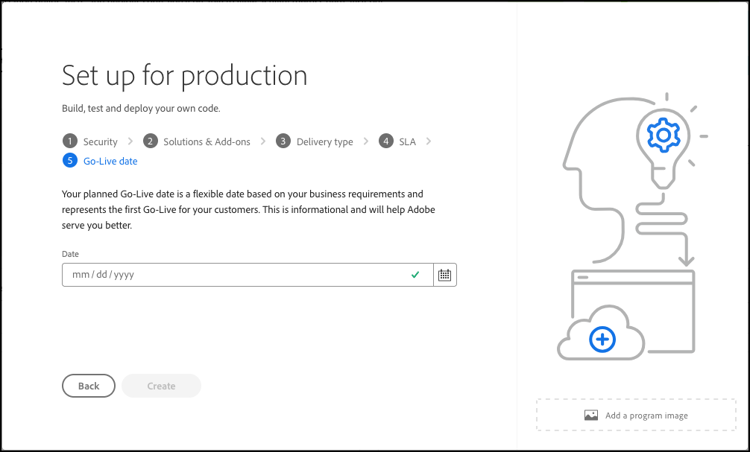
Task: Click the Create button
Action: click(x=161, y=386)
